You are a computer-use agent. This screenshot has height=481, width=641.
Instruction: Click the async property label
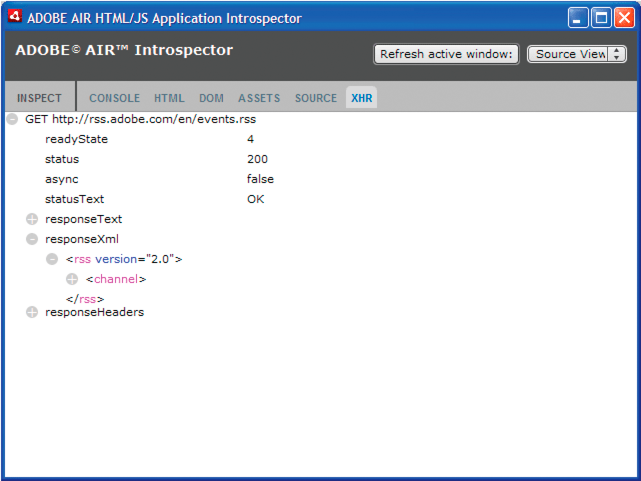pos(61,179)
